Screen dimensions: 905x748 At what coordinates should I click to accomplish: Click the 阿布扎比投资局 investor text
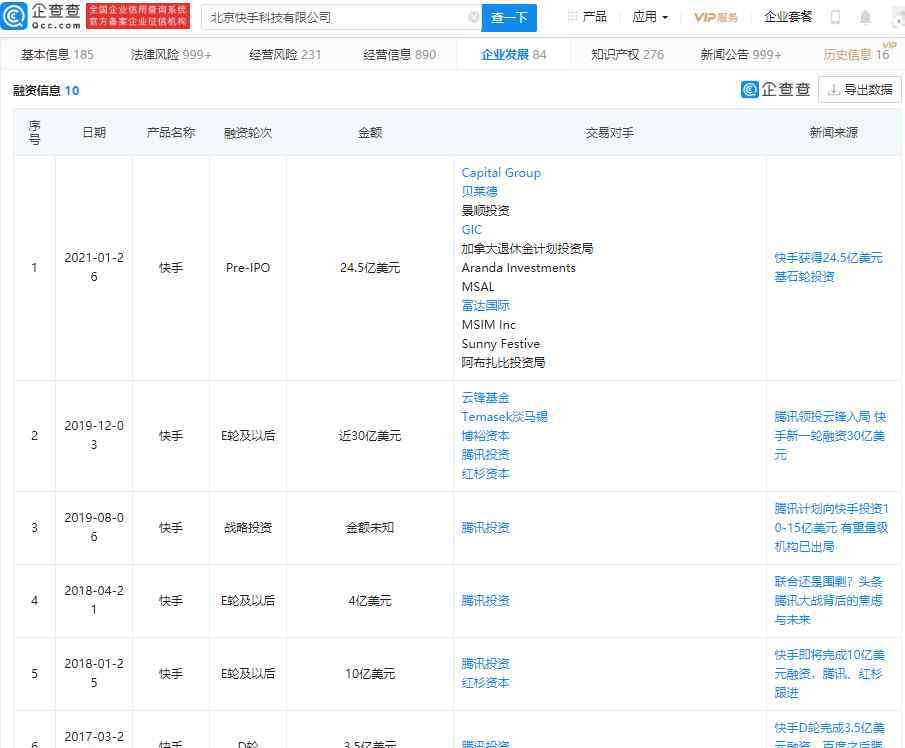coord(503,362)
